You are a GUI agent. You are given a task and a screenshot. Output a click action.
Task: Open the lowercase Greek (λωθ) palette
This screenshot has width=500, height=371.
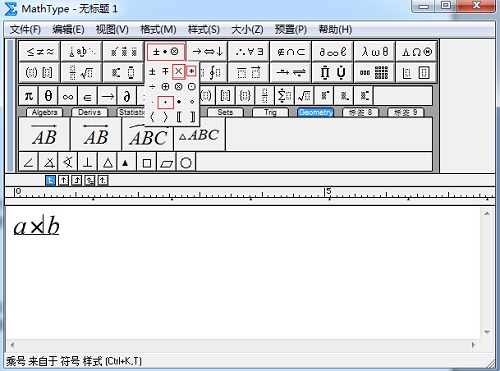coord(375,52)
